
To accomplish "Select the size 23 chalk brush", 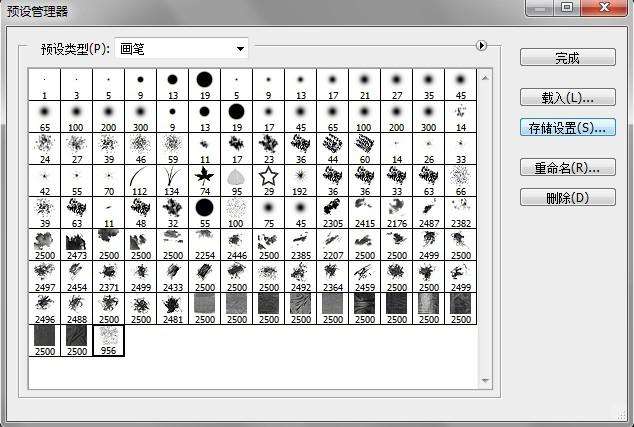I will [x=268, y=148].
